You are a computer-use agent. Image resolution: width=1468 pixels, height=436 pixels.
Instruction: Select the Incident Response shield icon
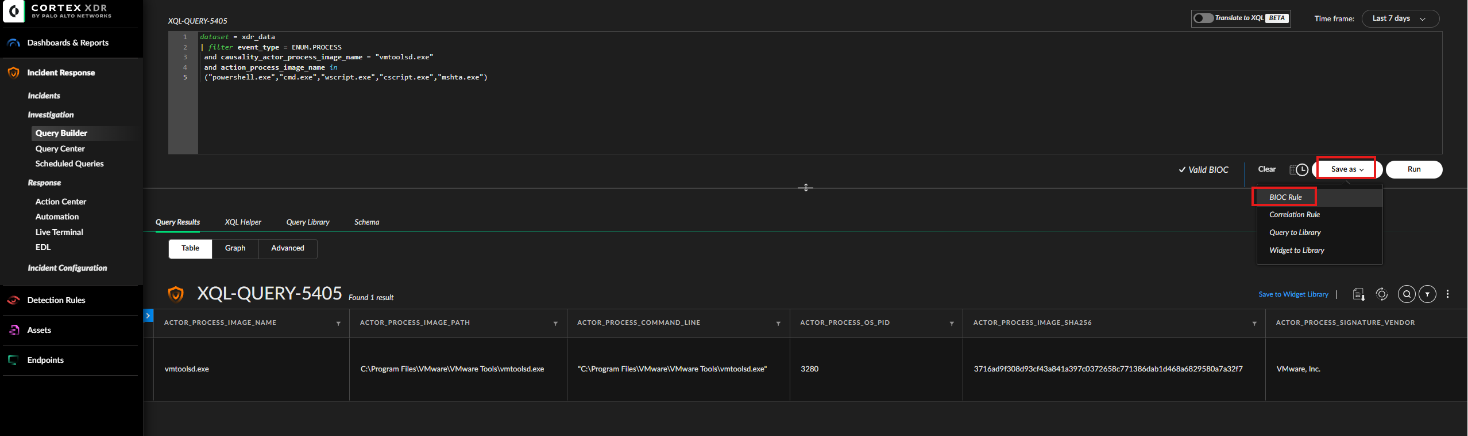tap(13, 73)
